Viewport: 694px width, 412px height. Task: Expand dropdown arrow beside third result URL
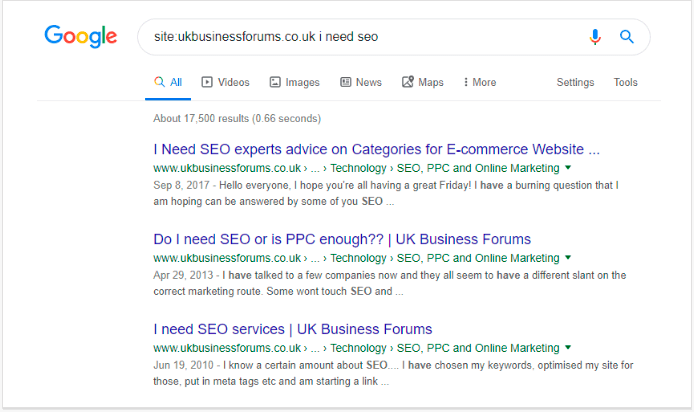tap(568, 347)
